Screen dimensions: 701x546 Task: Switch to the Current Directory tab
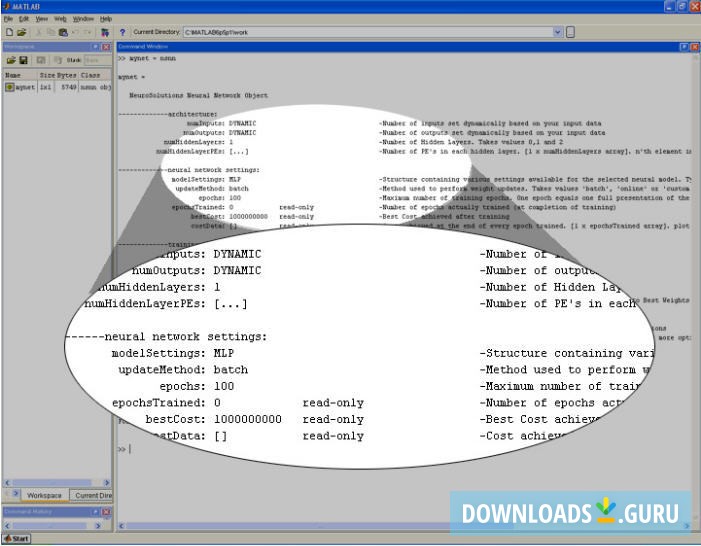pyautogui.click(x=92, y=495)
